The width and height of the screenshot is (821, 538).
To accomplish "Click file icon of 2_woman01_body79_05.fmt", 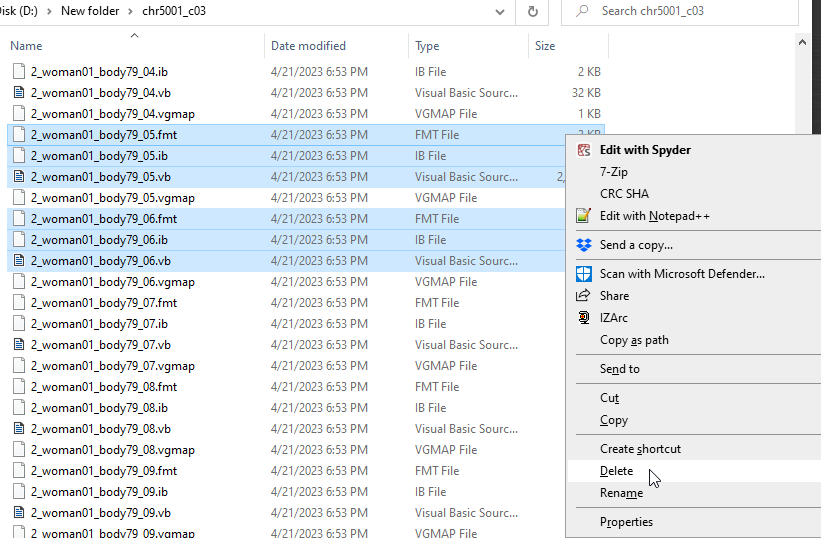I will click(19, 134).
